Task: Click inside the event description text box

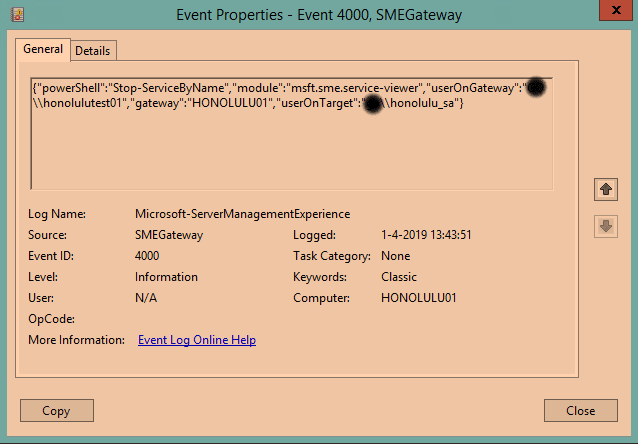Action: pos(290,150)
